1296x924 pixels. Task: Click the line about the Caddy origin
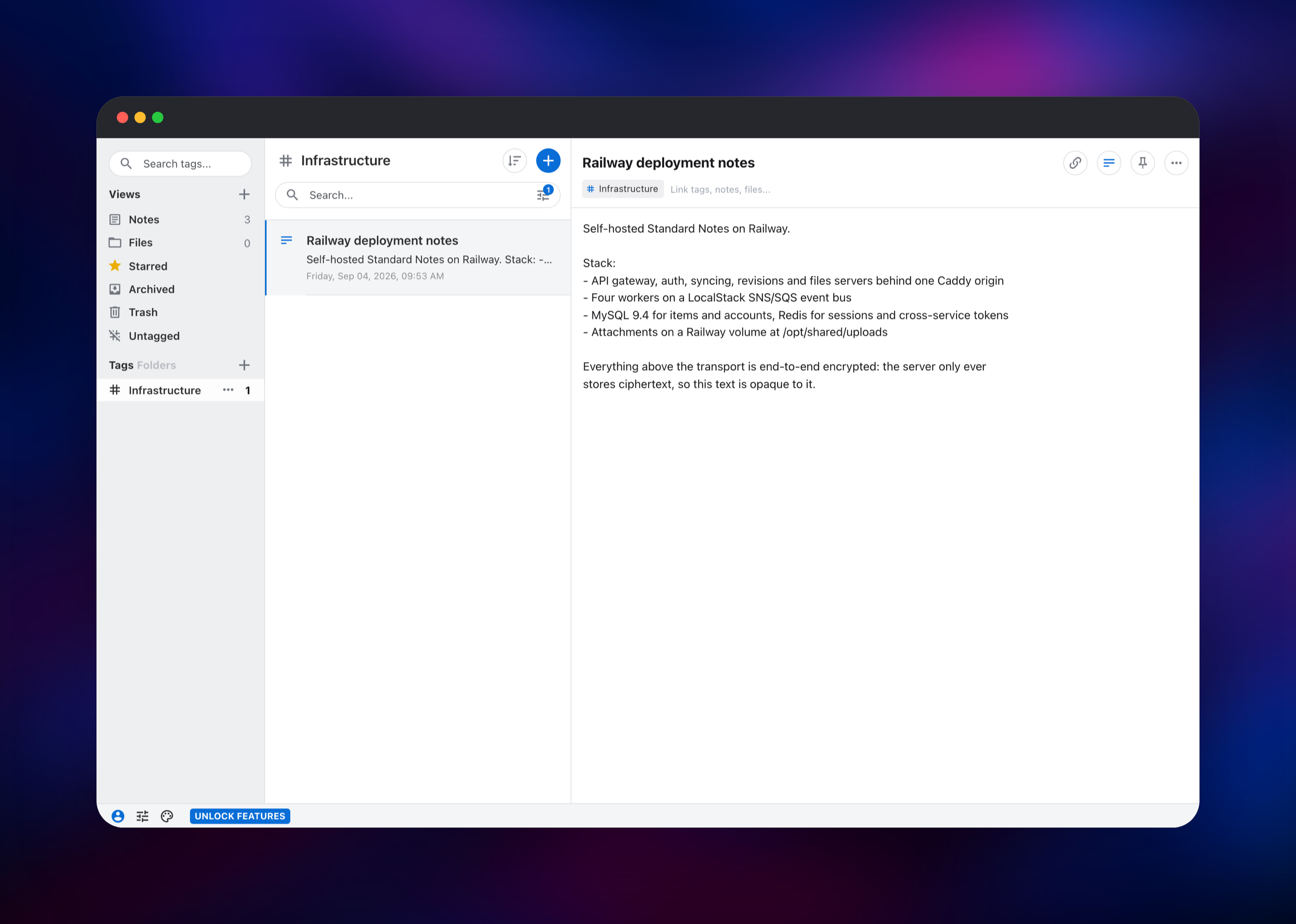(x=793, y=280)
